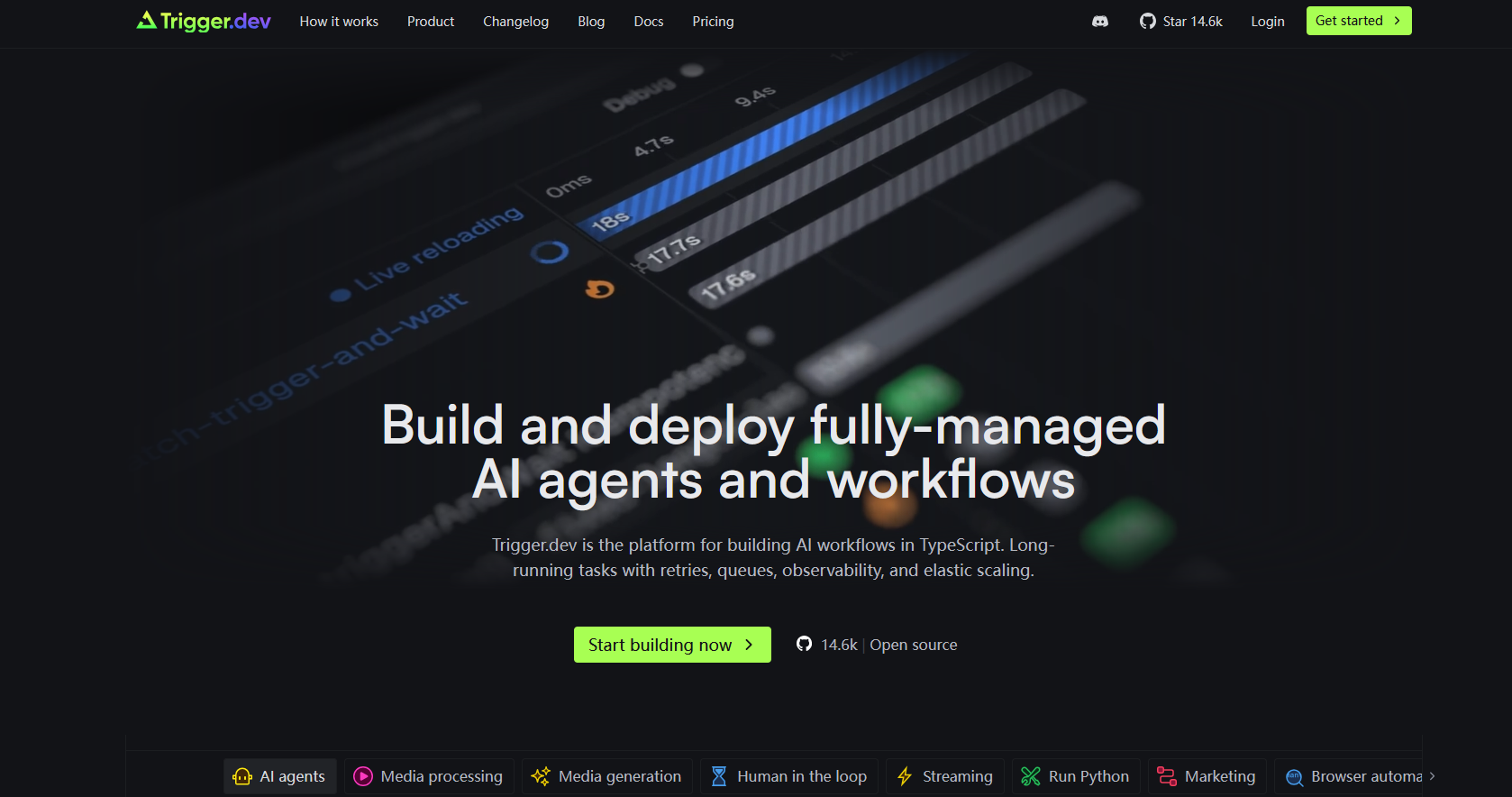Open the Product menu
Screen dimensions: 1512x797
click(x=431, y=22)
